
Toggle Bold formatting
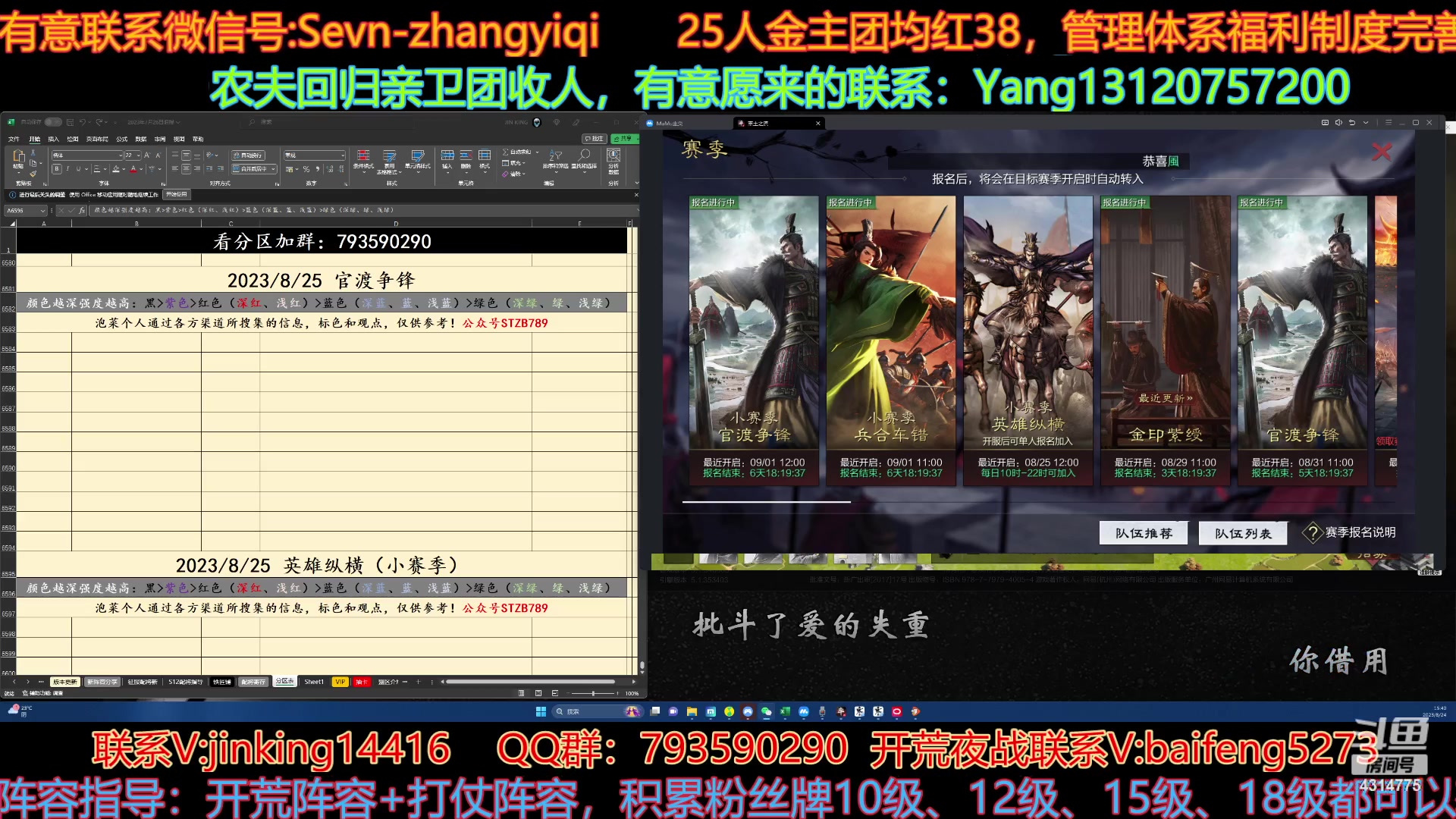(x=57, y=169)
